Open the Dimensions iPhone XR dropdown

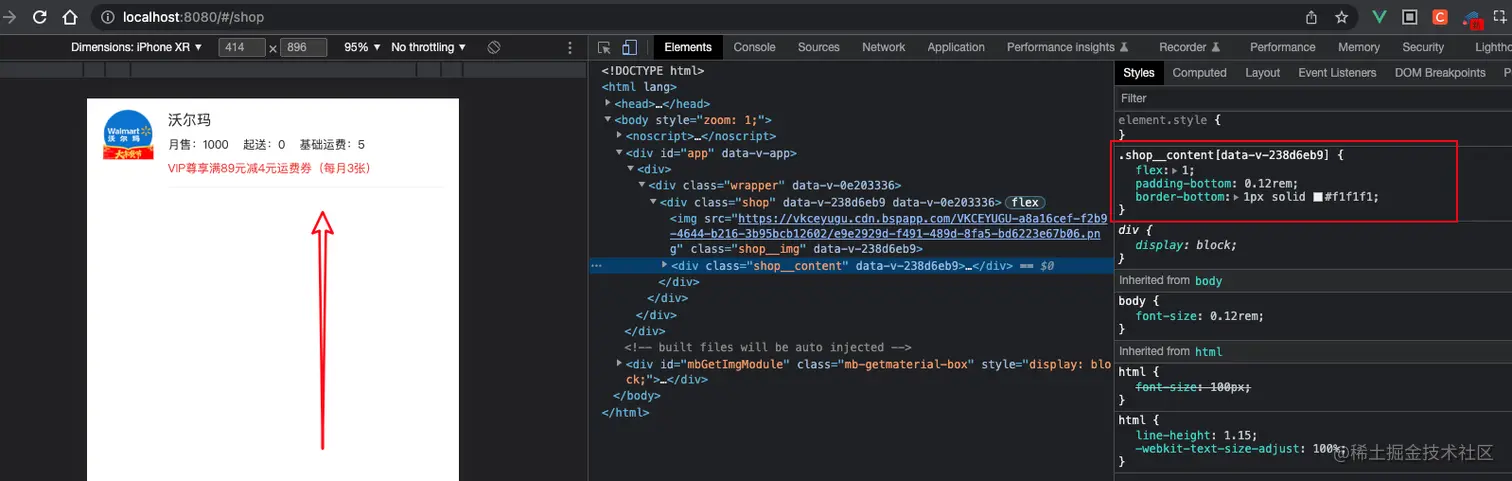137,47
